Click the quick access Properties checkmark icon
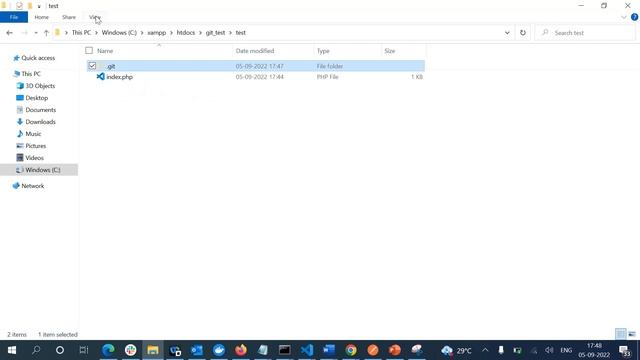 (19, 6)
